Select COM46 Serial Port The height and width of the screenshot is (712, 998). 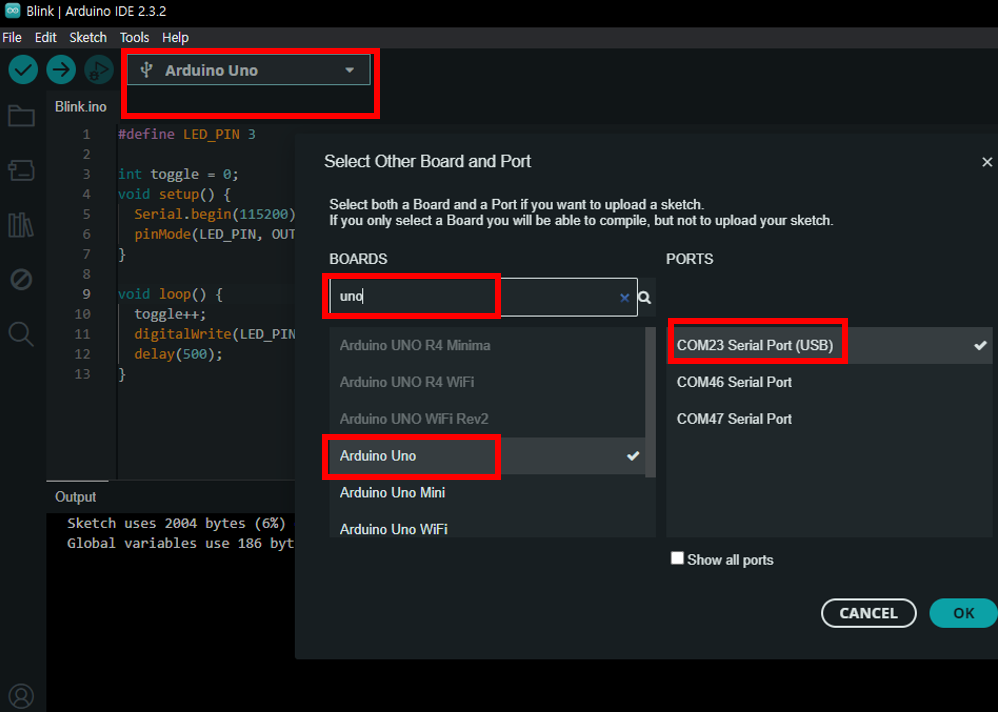[829, 382]
